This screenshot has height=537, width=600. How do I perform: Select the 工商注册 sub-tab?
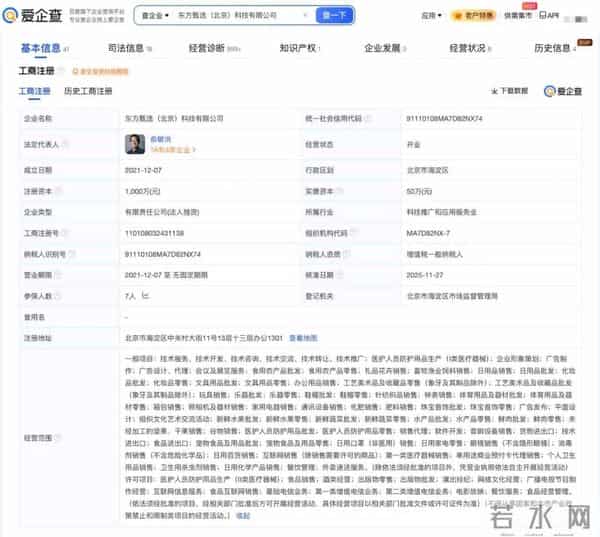pos(34,91)
